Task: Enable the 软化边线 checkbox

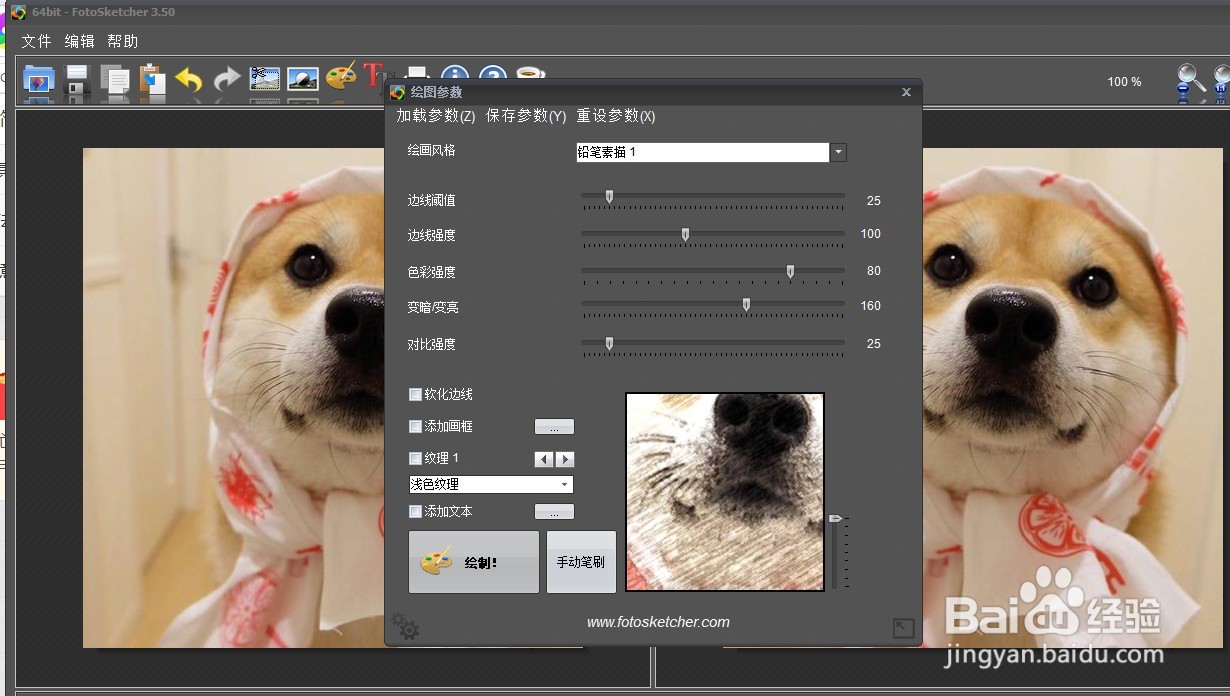Action: (415, 394)
